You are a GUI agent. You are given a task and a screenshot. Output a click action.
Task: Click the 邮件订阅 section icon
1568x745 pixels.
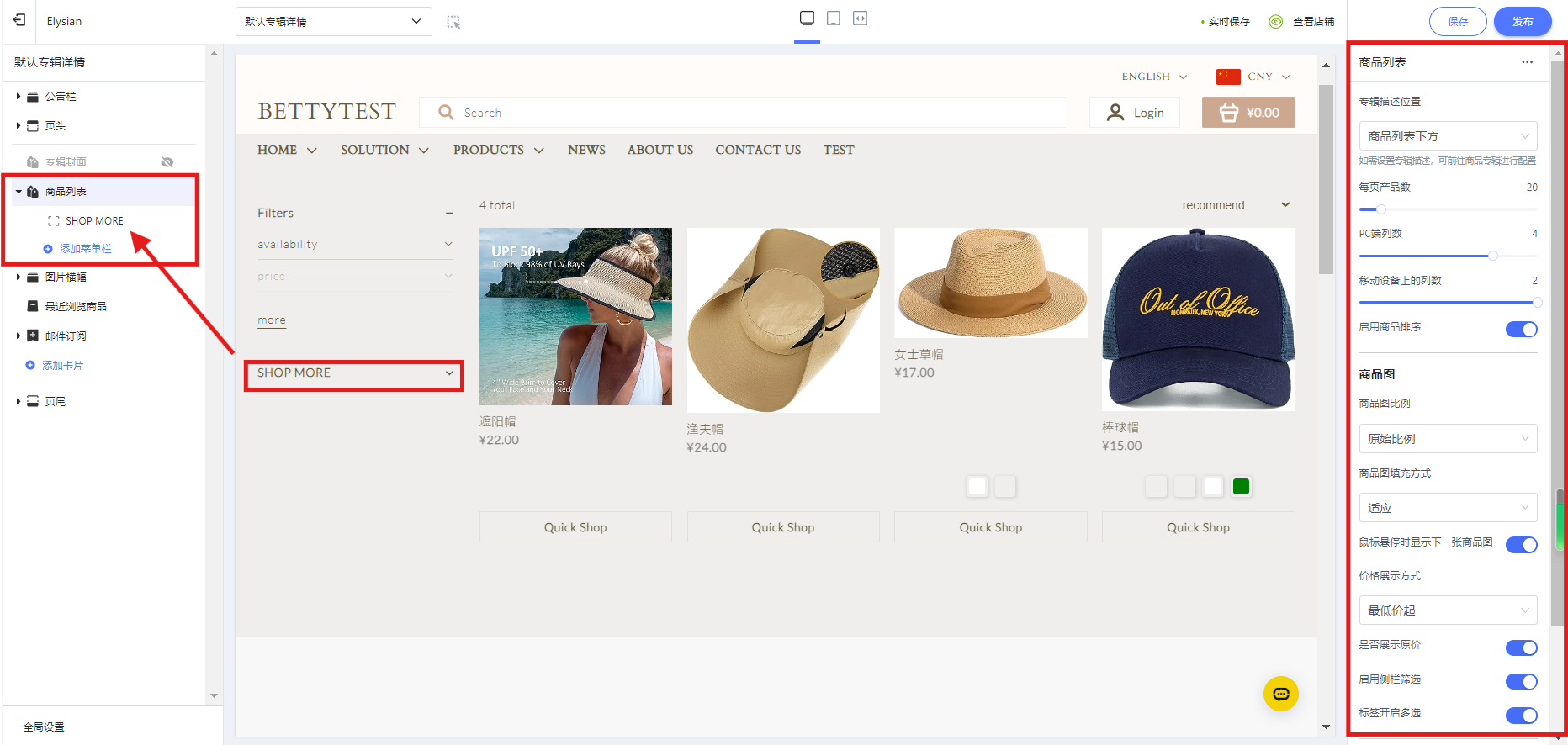point(33,336)
